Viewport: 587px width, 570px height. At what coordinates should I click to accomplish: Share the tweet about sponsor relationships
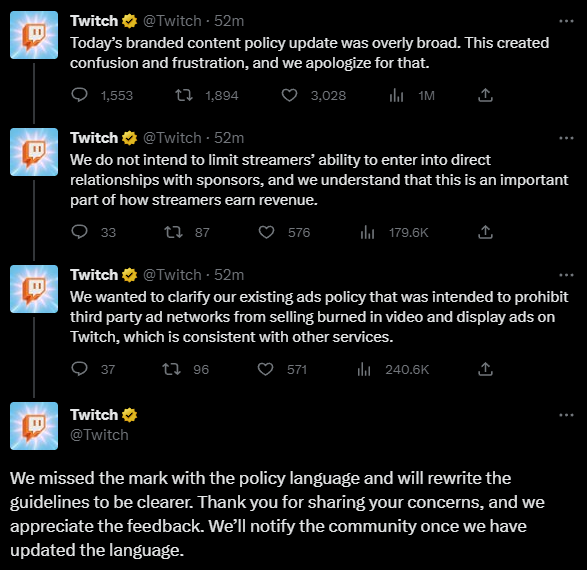click(485, 232)
